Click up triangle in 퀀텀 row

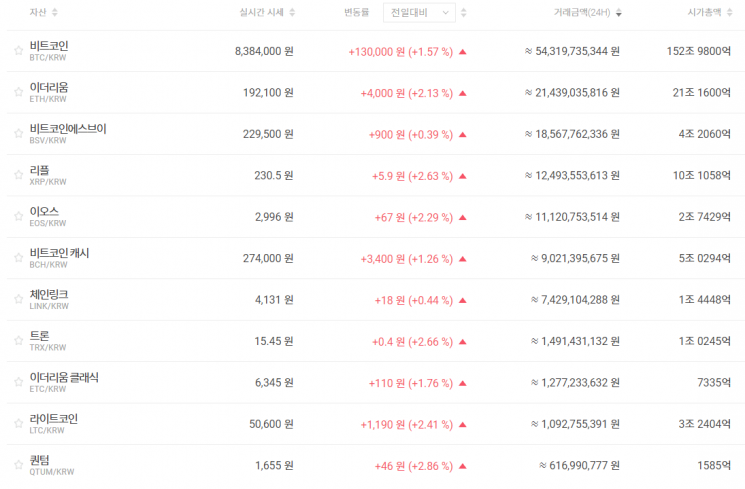pyautogui.click(x=463, y=466)
